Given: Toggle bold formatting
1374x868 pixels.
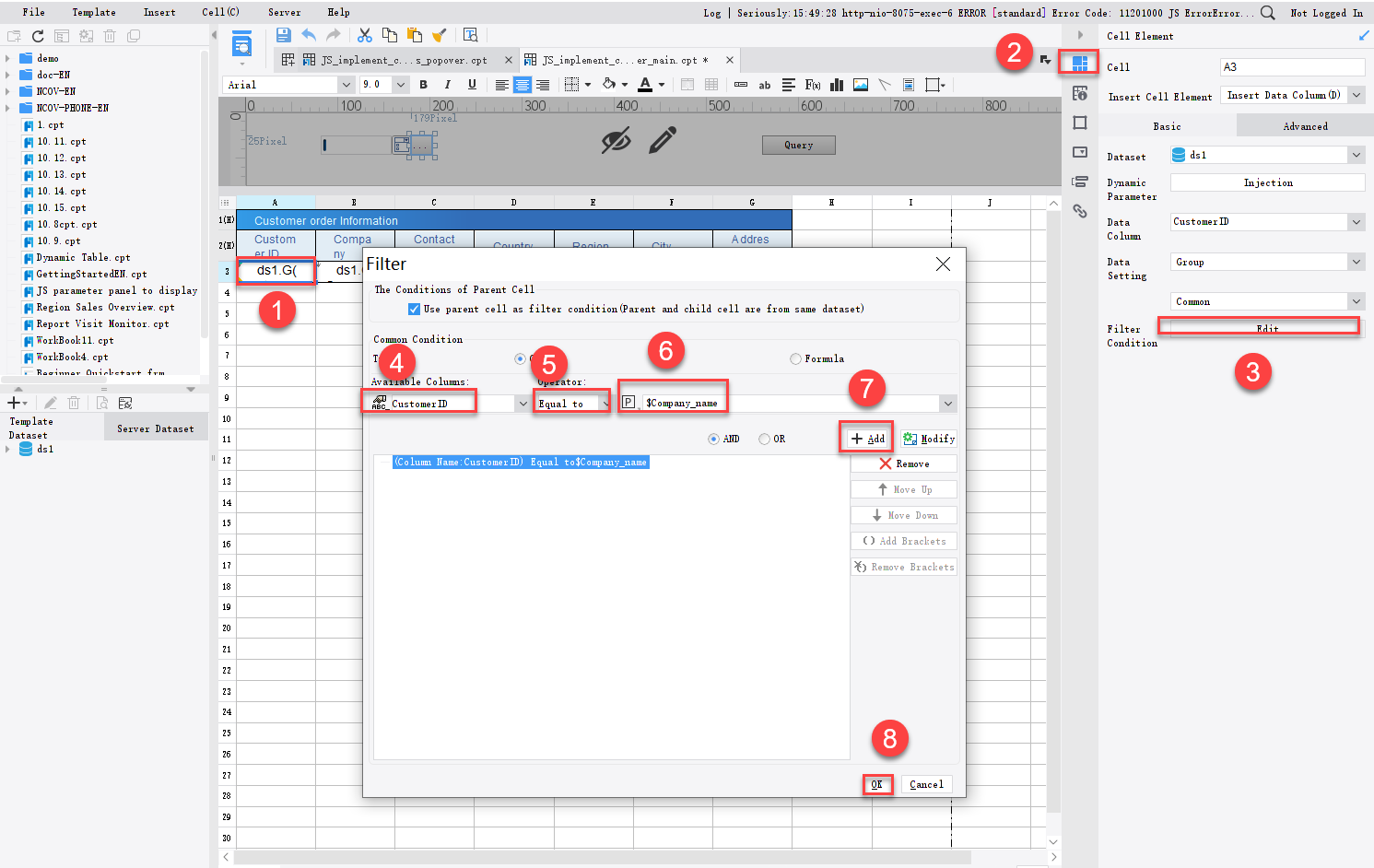Looking at the screenshot, I should 423,85.
